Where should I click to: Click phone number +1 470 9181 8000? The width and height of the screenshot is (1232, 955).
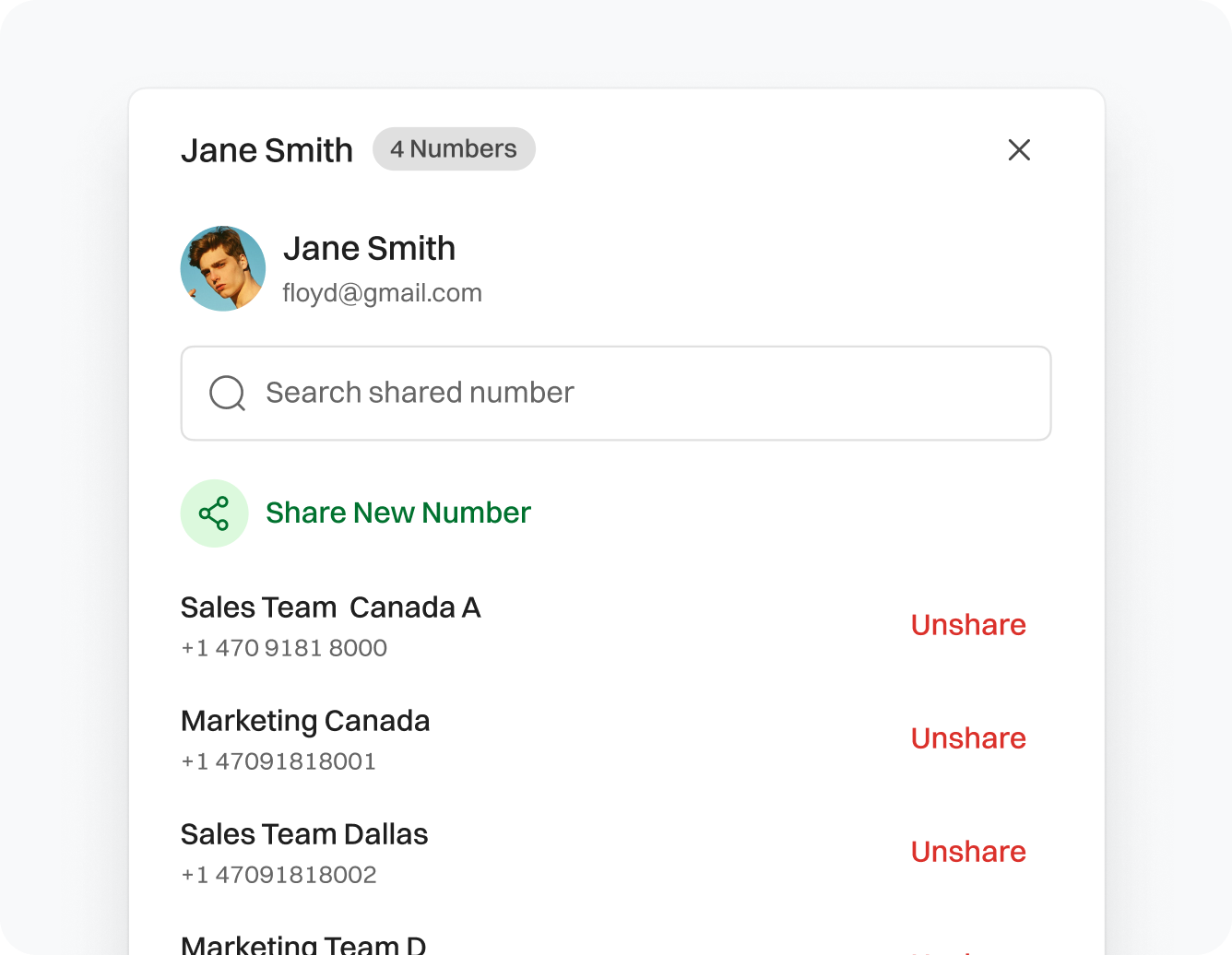(284, 648)
